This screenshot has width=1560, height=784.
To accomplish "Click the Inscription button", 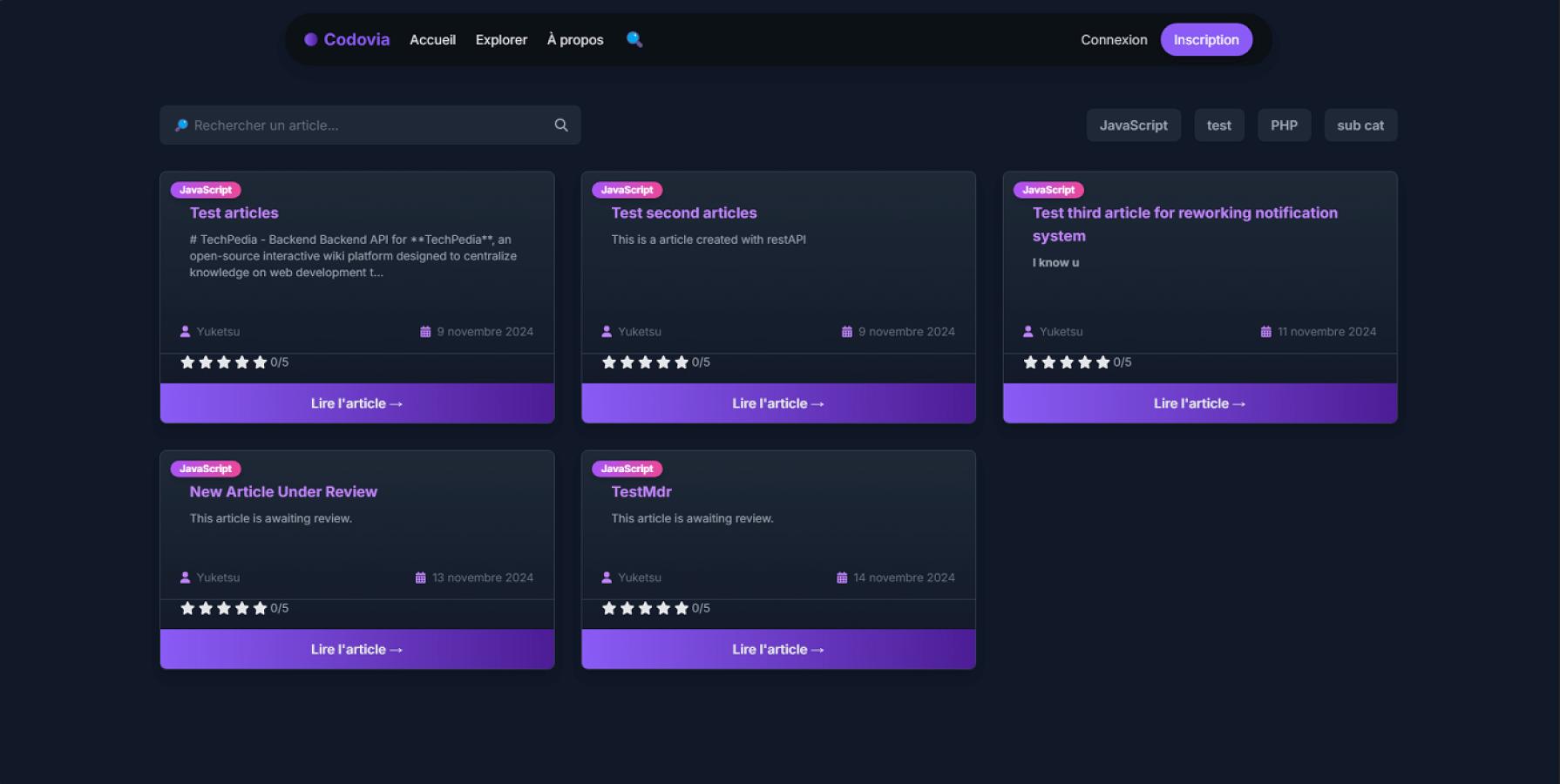I will pyautogui.click(x=1206, y=39).
